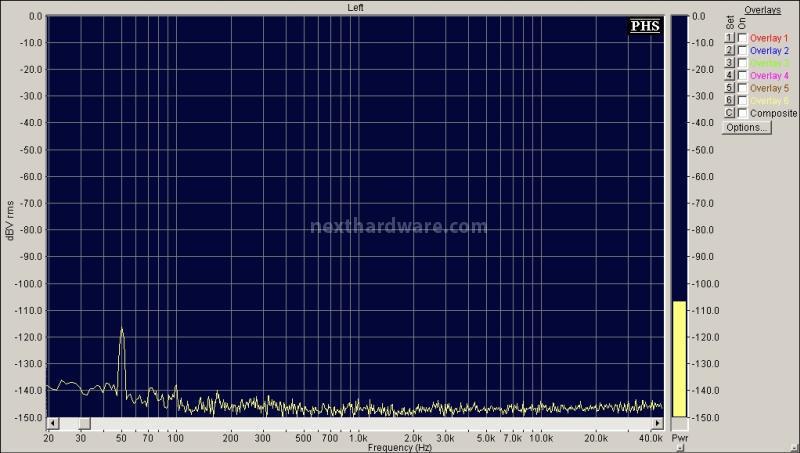This screenshot has width=800, height=453.
Task: Click the 40.0k frequency axis label
Action: pyautogui.click(x=651, y=438)
